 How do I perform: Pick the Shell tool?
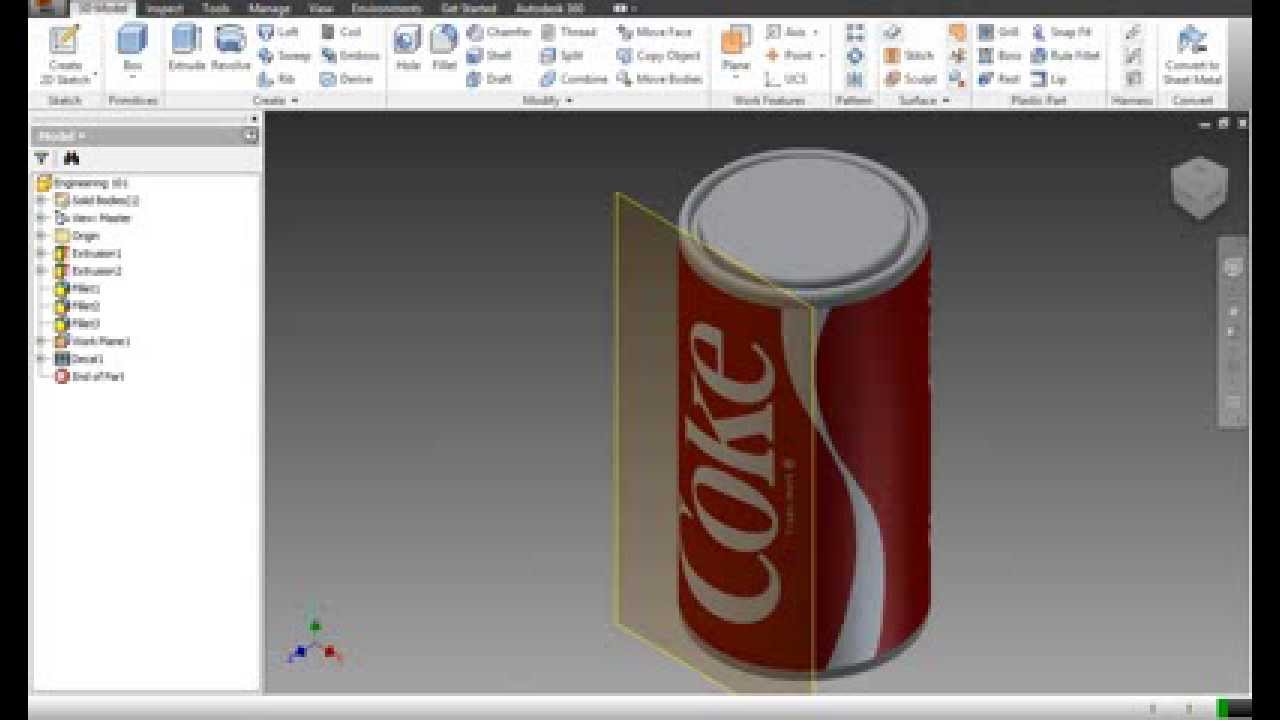(489, 56)
